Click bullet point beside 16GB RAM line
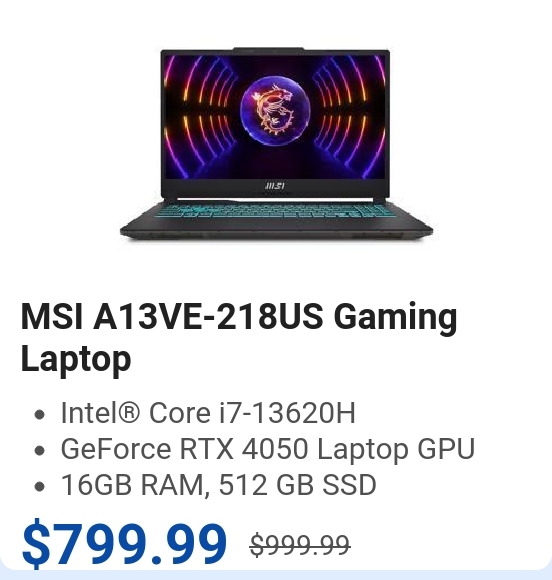The image size is (552, 580). [x=39, y=486]
